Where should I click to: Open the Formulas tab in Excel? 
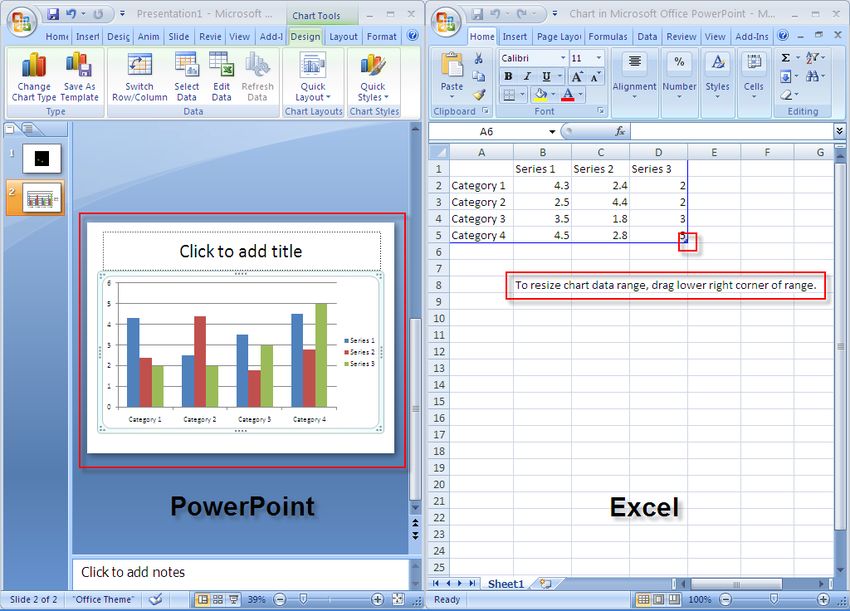point(608,36)
